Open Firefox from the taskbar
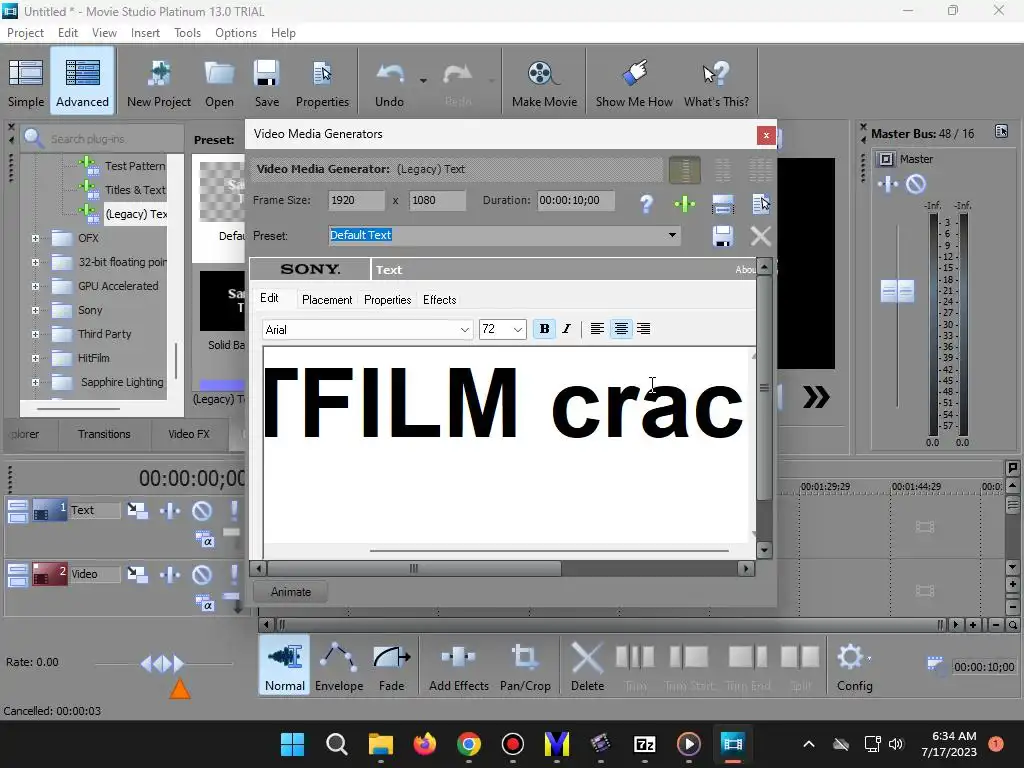Viewport: 1024px width, 768px height. [424, 744]
